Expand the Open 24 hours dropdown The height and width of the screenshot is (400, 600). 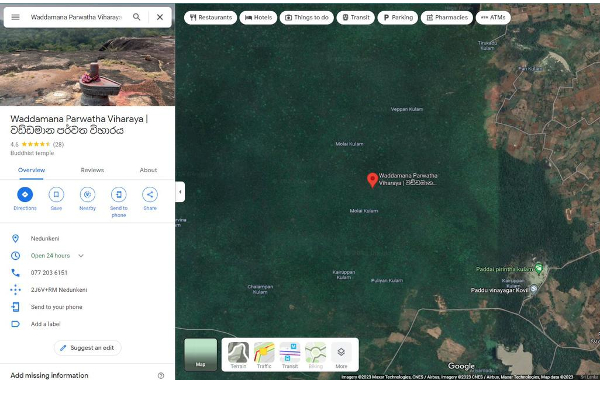81,256
